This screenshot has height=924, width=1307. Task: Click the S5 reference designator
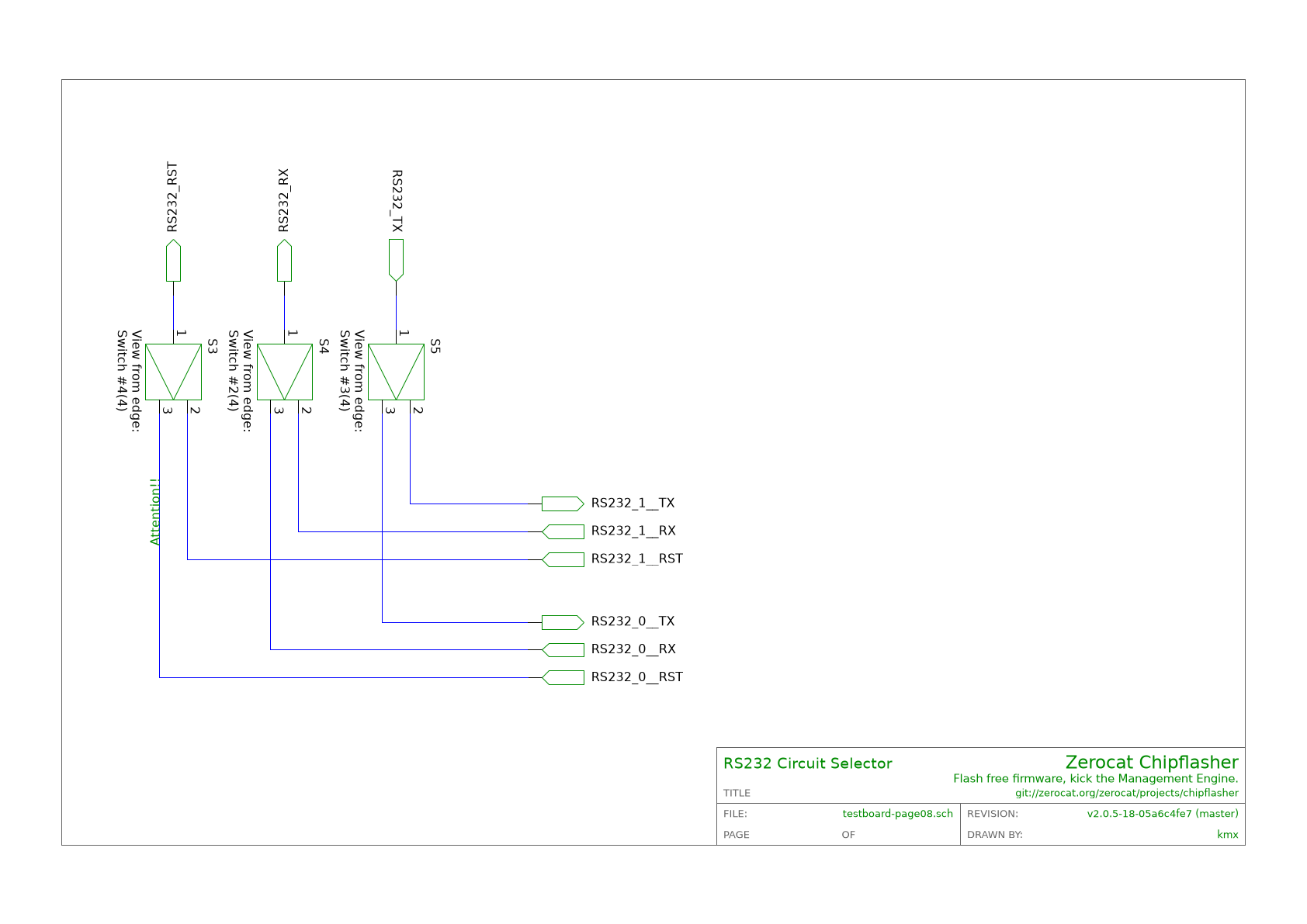[435, 347]
